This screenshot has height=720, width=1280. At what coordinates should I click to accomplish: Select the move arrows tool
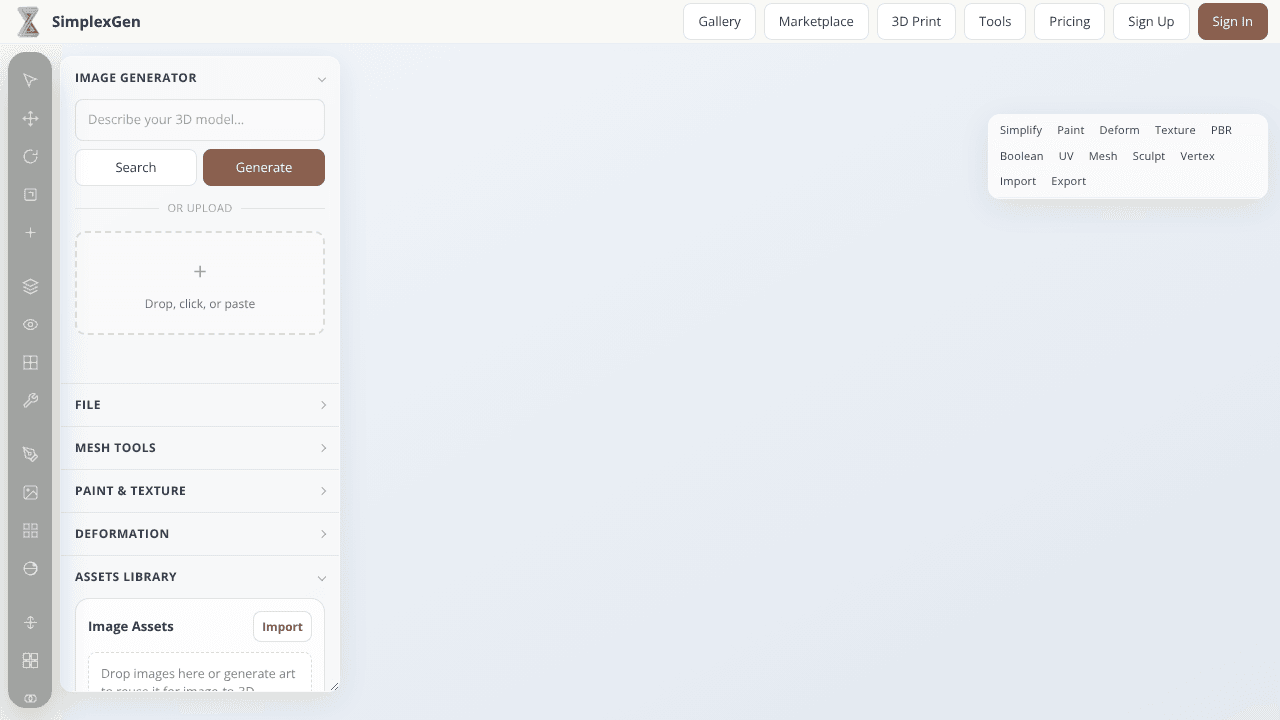pos(30,119)
